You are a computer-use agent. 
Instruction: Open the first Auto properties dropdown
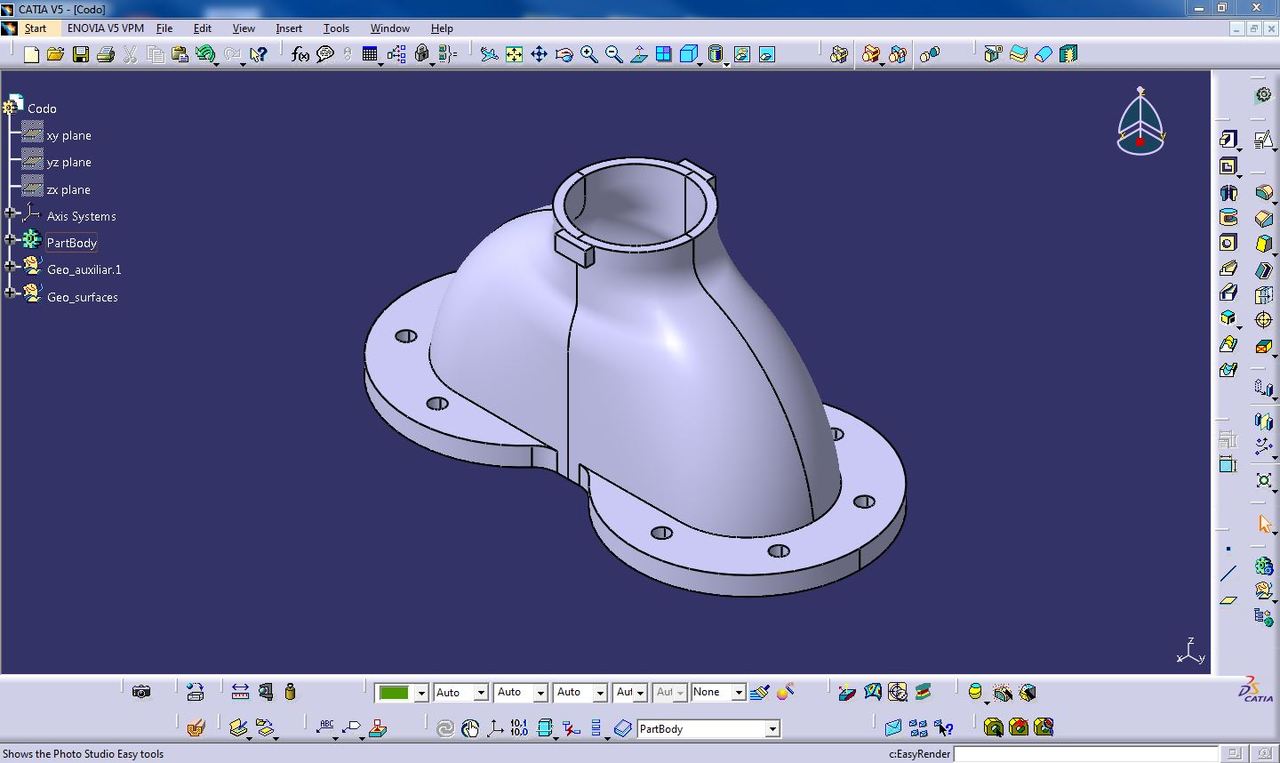[x=481, y=692]
